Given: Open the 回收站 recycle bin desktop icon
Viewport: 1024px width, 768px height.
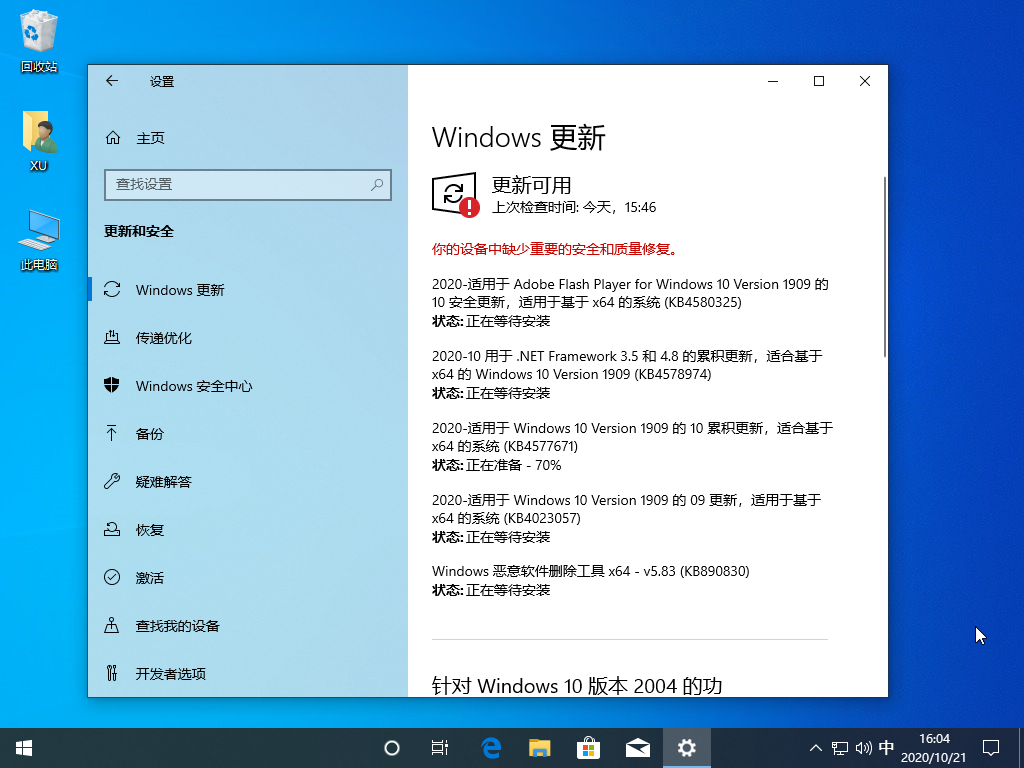Looking at the screenshot, I should pyautogui.click(x=39, y=40).
